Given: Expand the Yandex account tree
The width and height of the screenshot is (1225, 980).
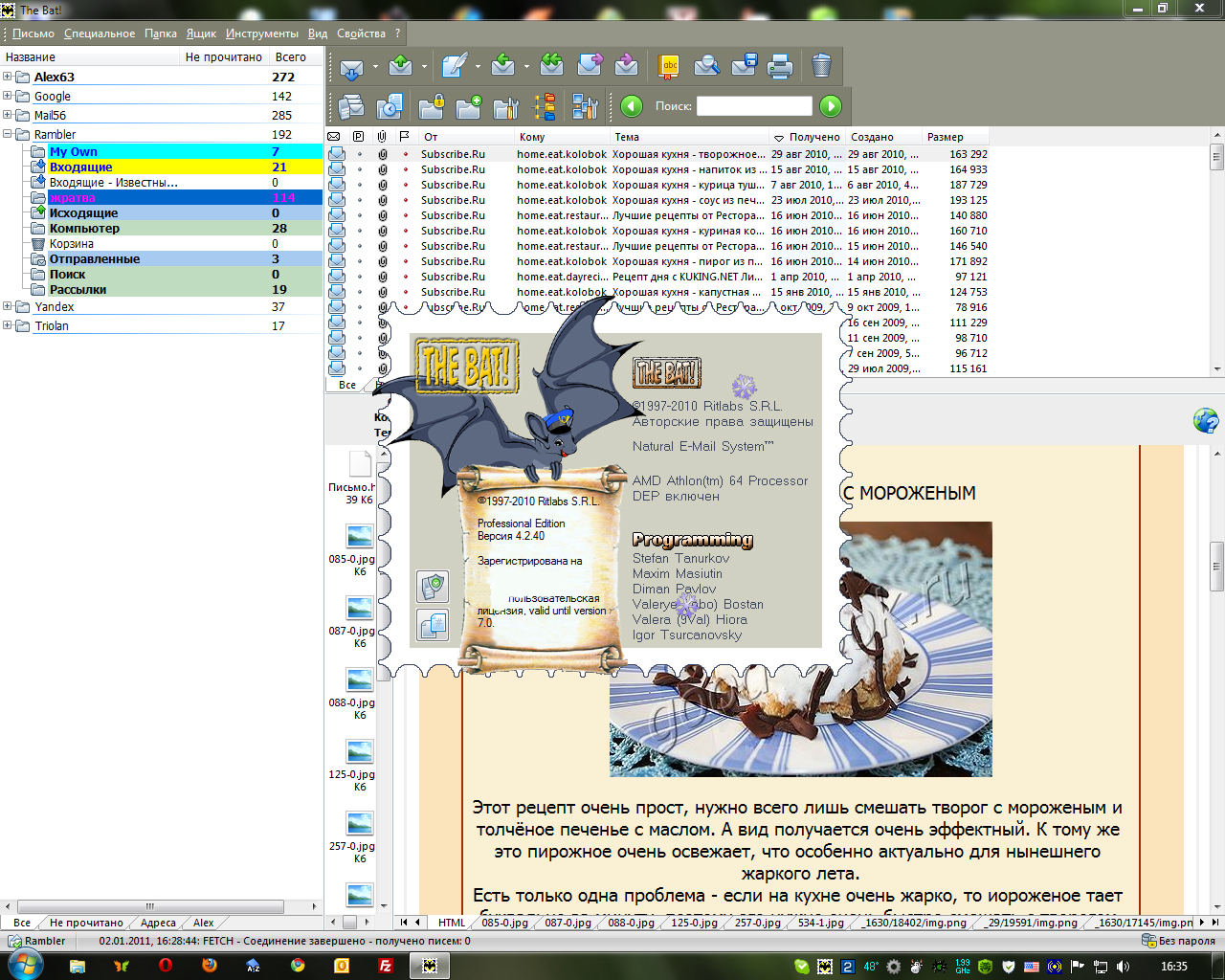Looking at the screenshot, I should click(8, 306).
